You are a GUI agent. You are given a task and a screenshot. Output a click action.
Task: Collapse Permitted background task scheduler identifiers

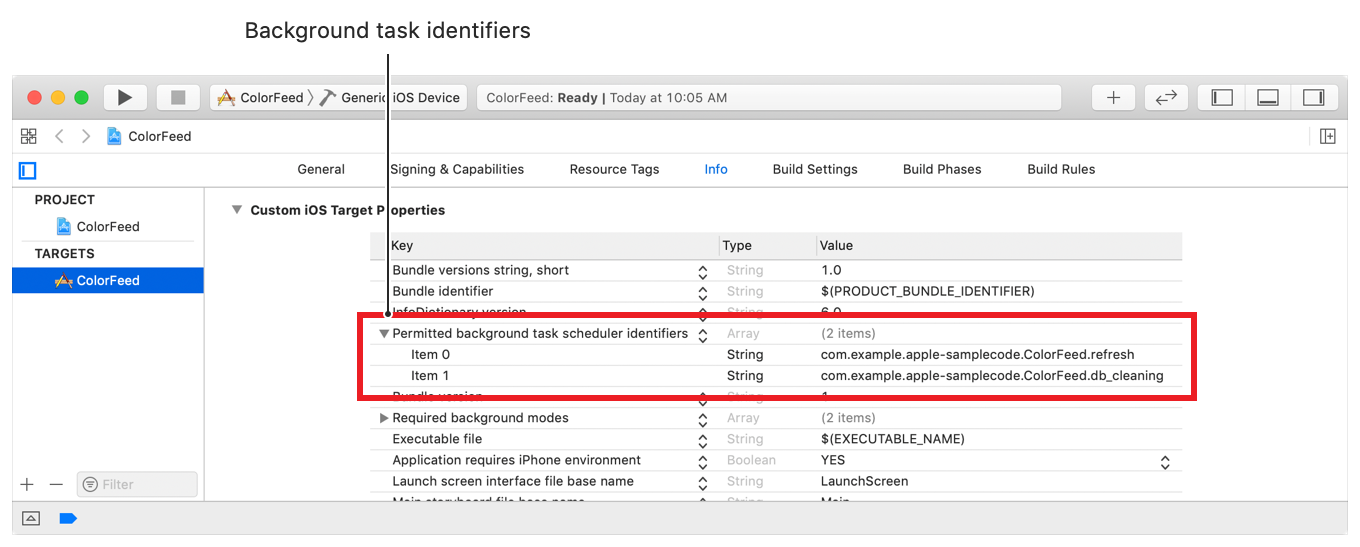384,334
